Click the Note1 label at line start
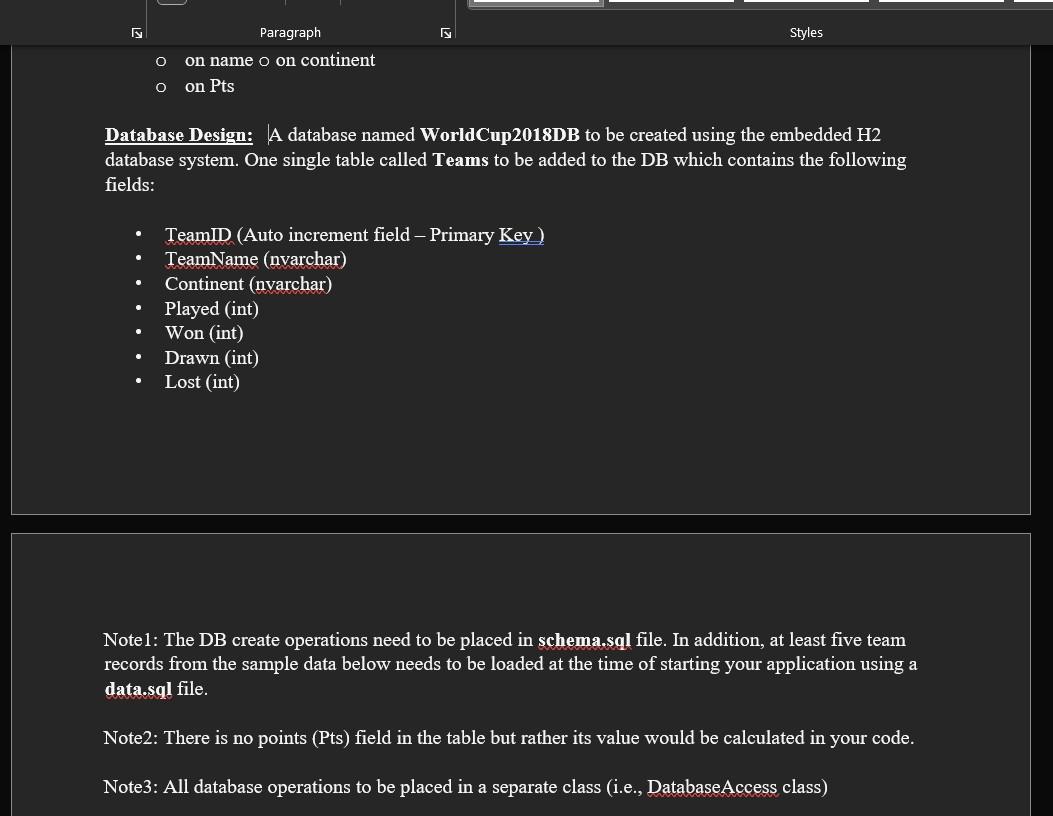Image resolution: width=1053 pixels, height=816 pixels. point(131,639)
